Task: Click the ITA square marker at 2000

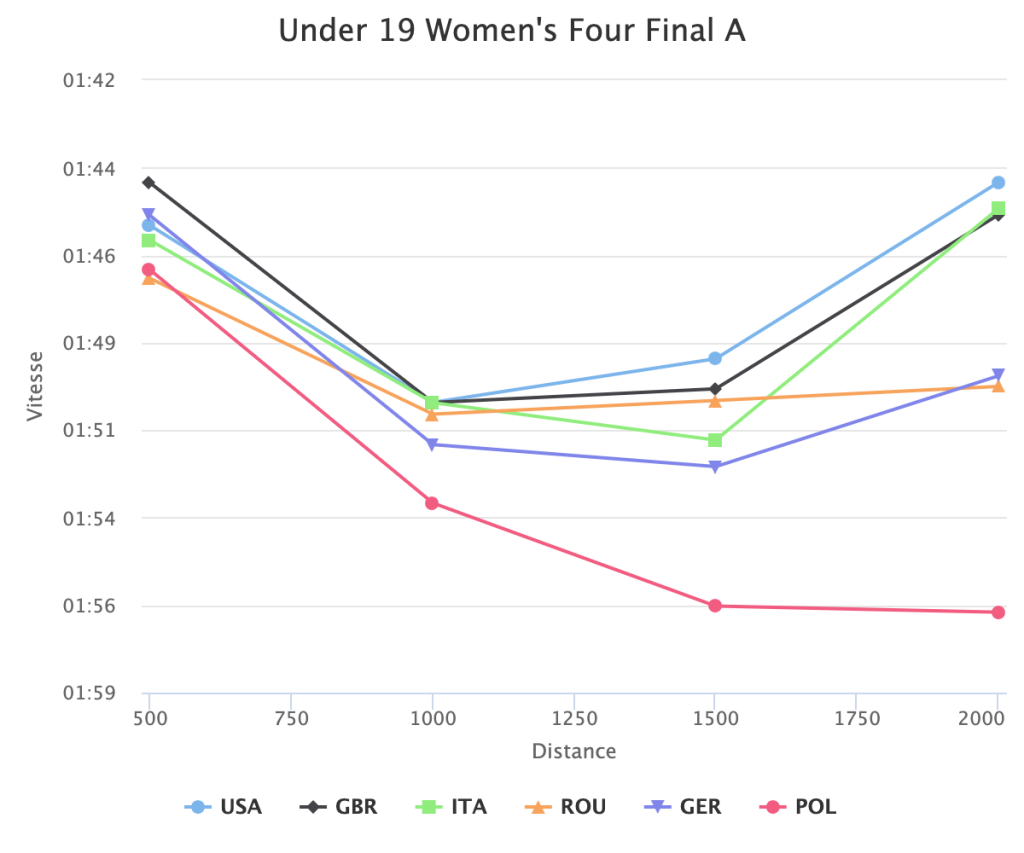Action: click(998, 208)
